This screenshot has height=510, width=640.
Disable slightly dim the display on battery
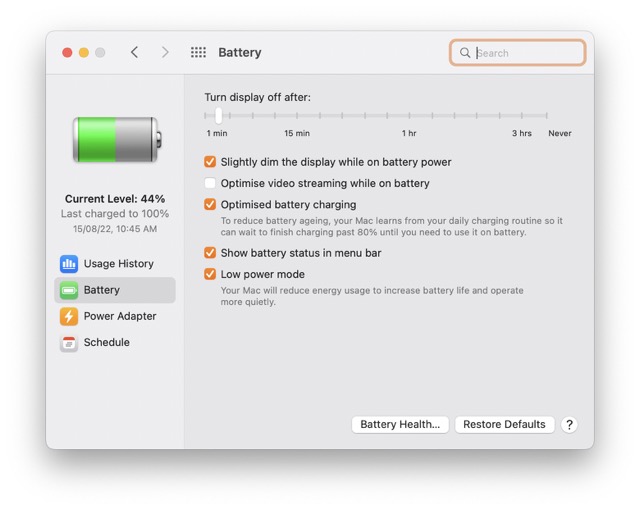(x=210, y=162)
